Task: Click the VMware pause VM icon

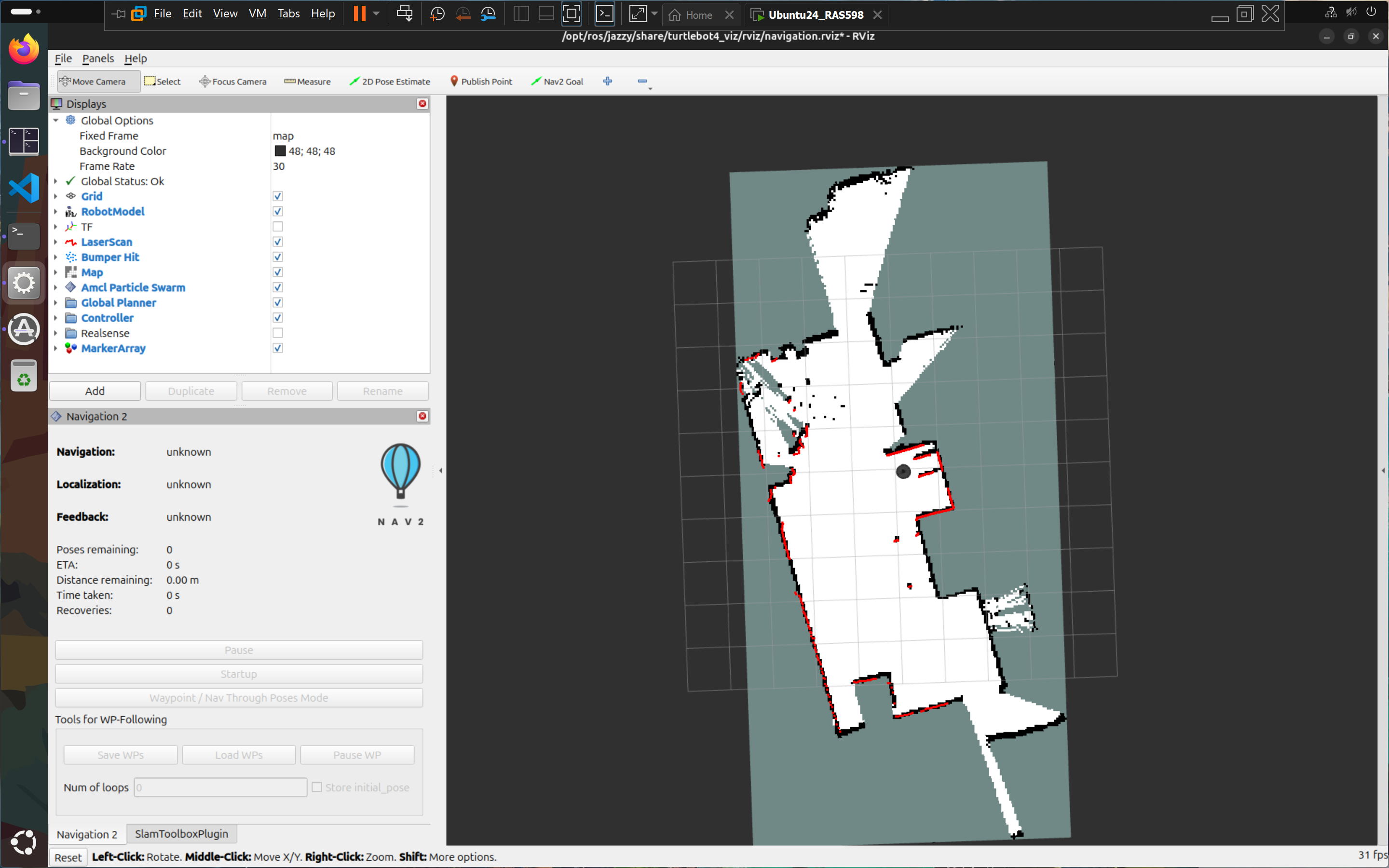Action: click(359, 14)
